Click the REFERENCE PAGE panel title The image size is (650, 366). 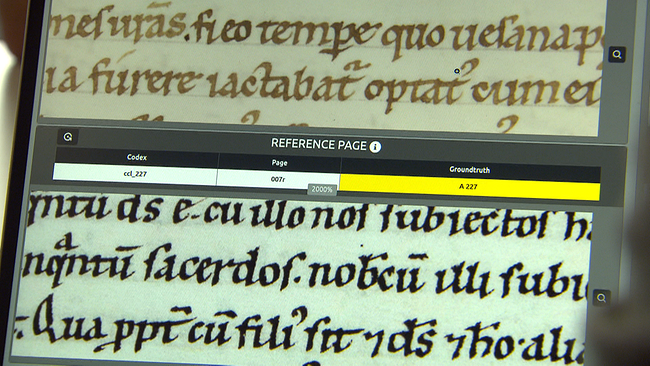[x=318, y=144]
